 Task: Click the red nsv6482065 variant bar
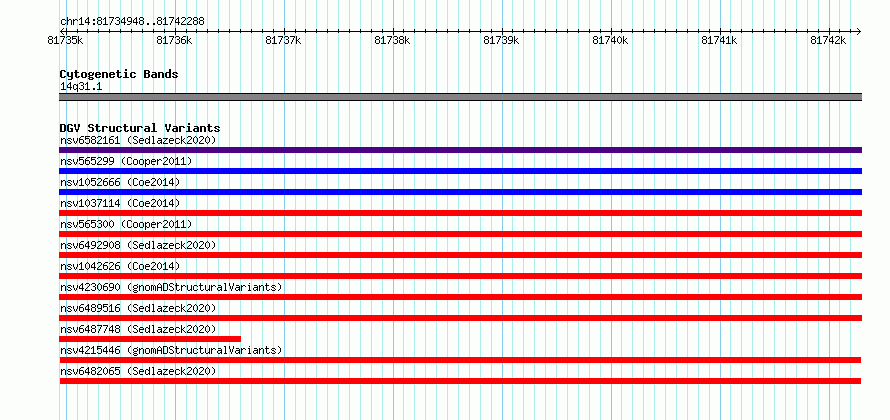click(460, 381)
